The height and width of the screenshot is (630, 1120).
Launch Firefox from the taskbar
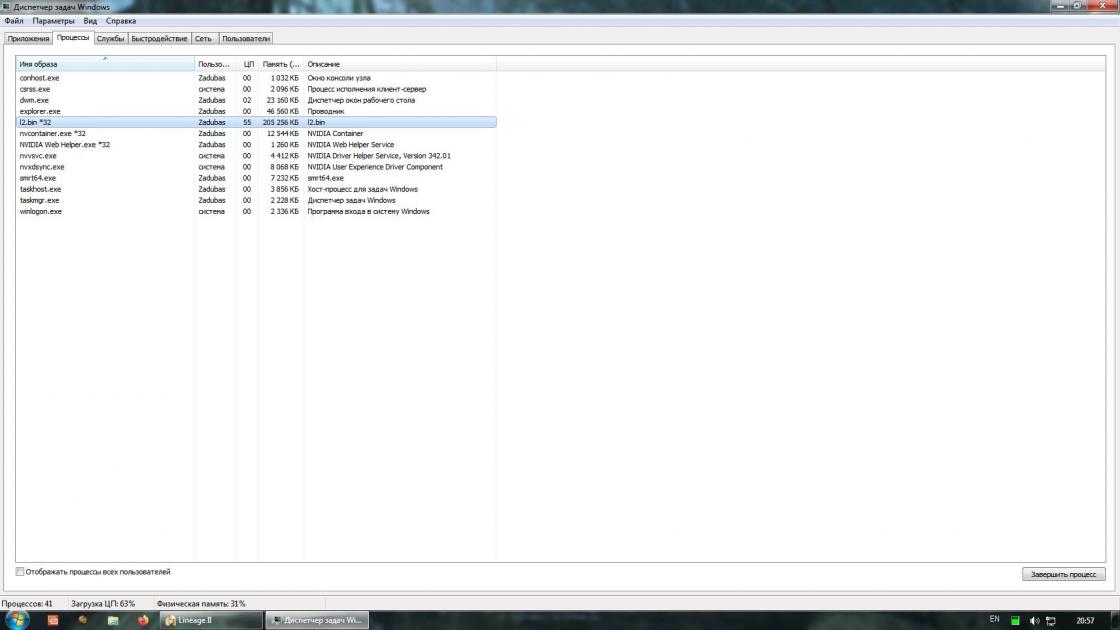click(143, 620)
